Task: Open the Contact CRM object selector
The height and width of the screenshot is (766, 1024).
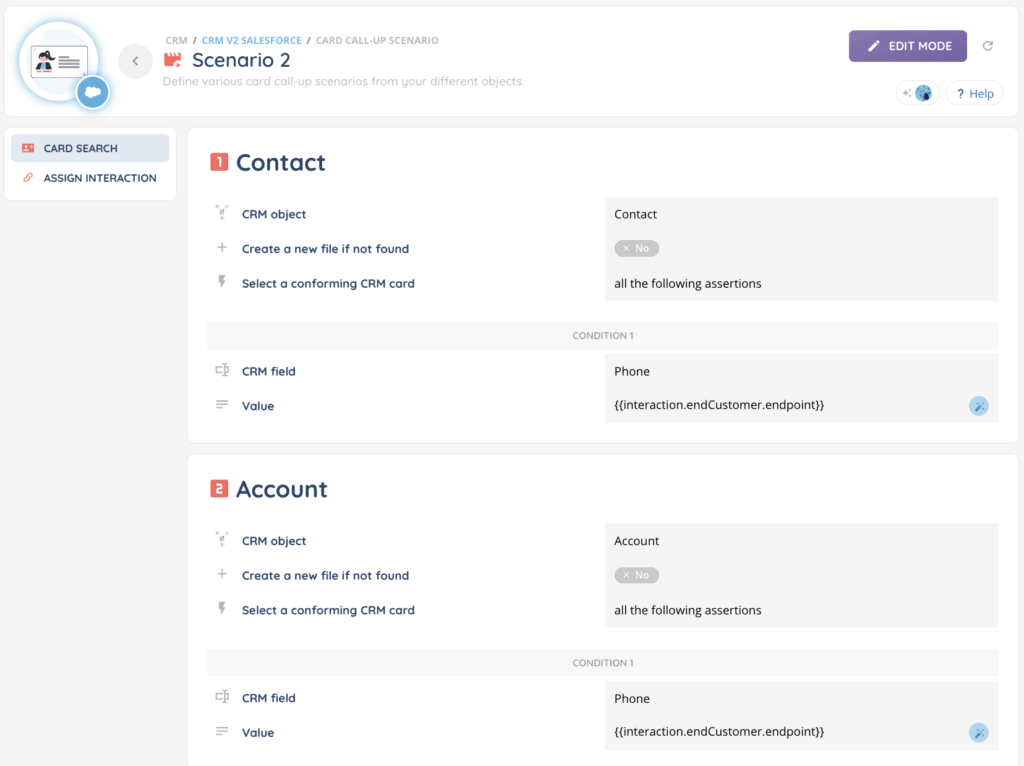Action: click(x=800, y=214)
